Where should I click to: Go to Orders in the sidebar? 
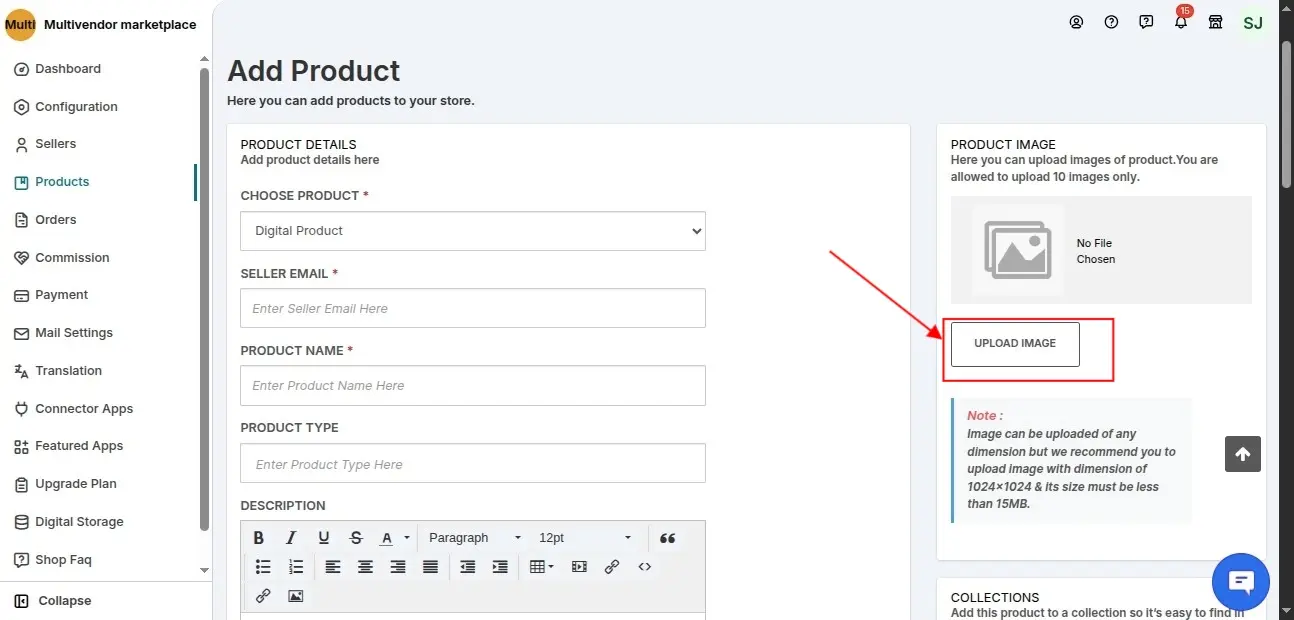tap(56, 220)
